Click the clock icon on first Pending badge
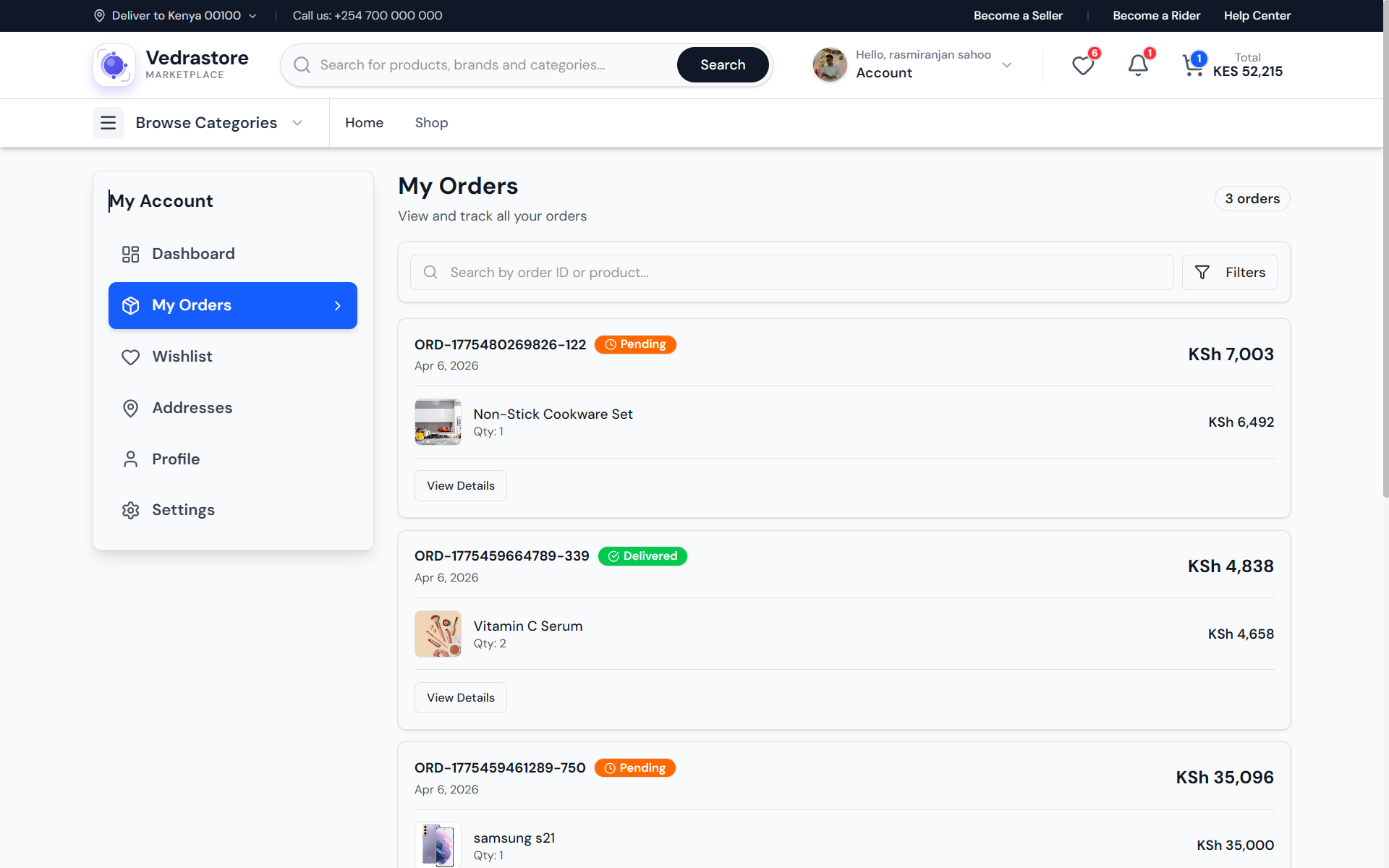1389x868 pixels. coord(611,345)
